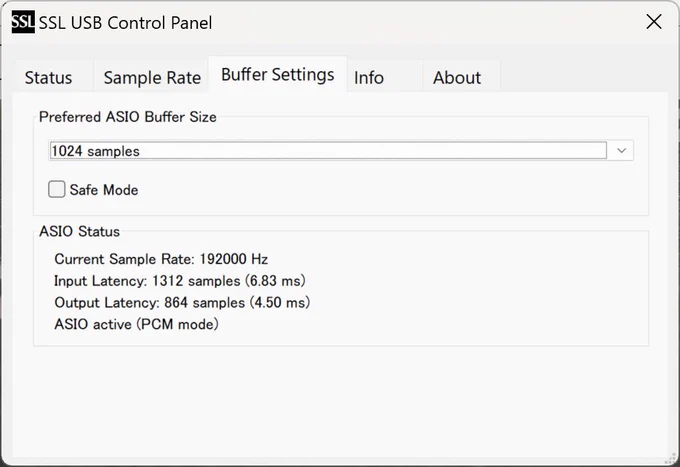
Task: Click the Preferred ASIO Buffer Size label
Action: [128, 117]
